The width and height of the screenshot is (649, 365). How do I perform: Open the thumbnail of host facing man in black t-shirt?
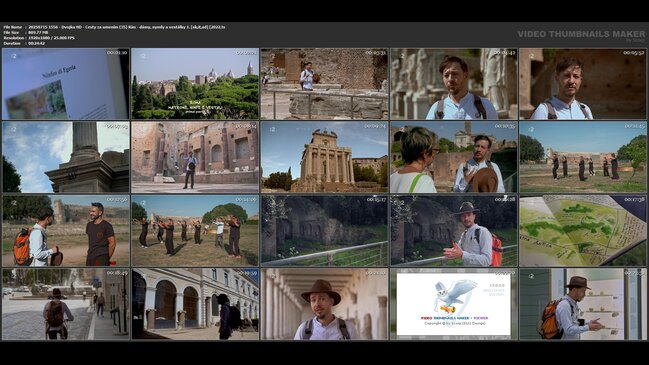66,231
